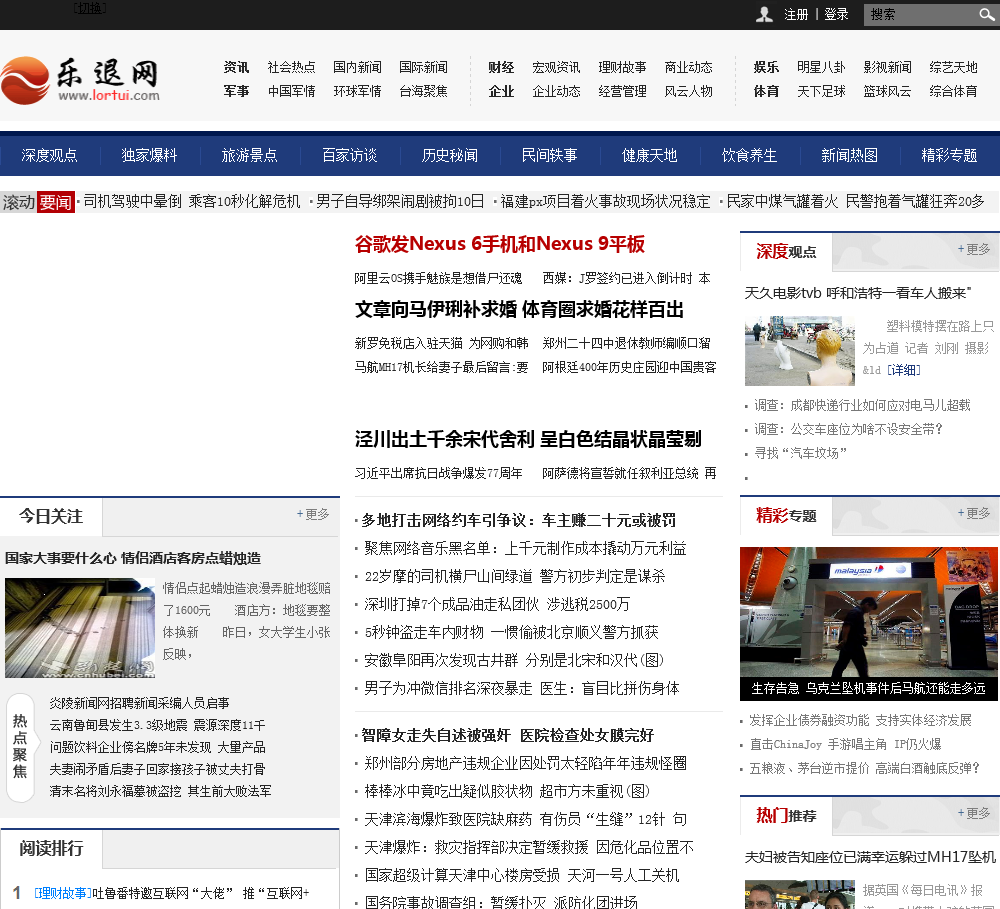Click the [理财故事] tag in 阅读排行
The height and width of the screenshot is (909, 1000).
[x=62, y=893]
